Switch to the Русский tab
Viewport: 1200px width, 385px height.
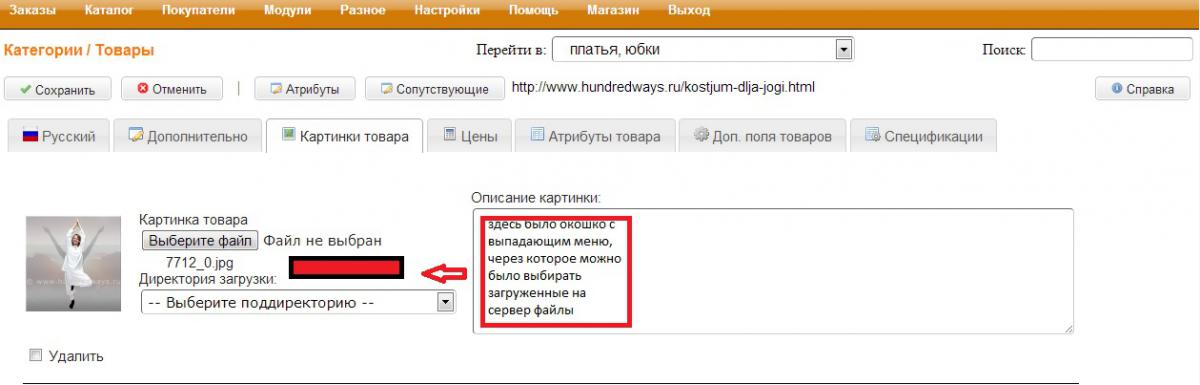(58, 136)
